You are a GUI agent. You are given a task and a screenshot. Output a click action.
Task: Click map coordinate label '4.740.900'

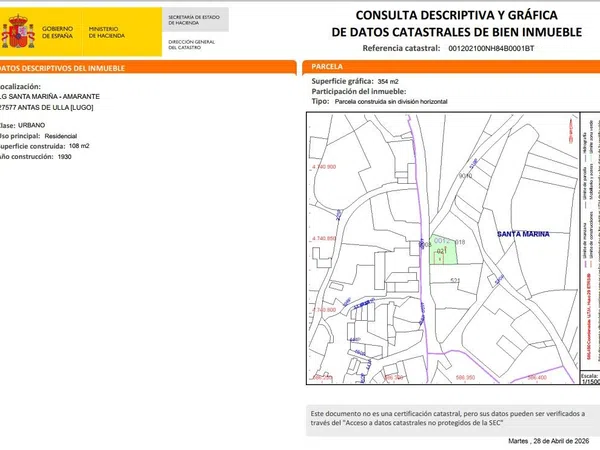pyautogui.click(x=324, y=167)
